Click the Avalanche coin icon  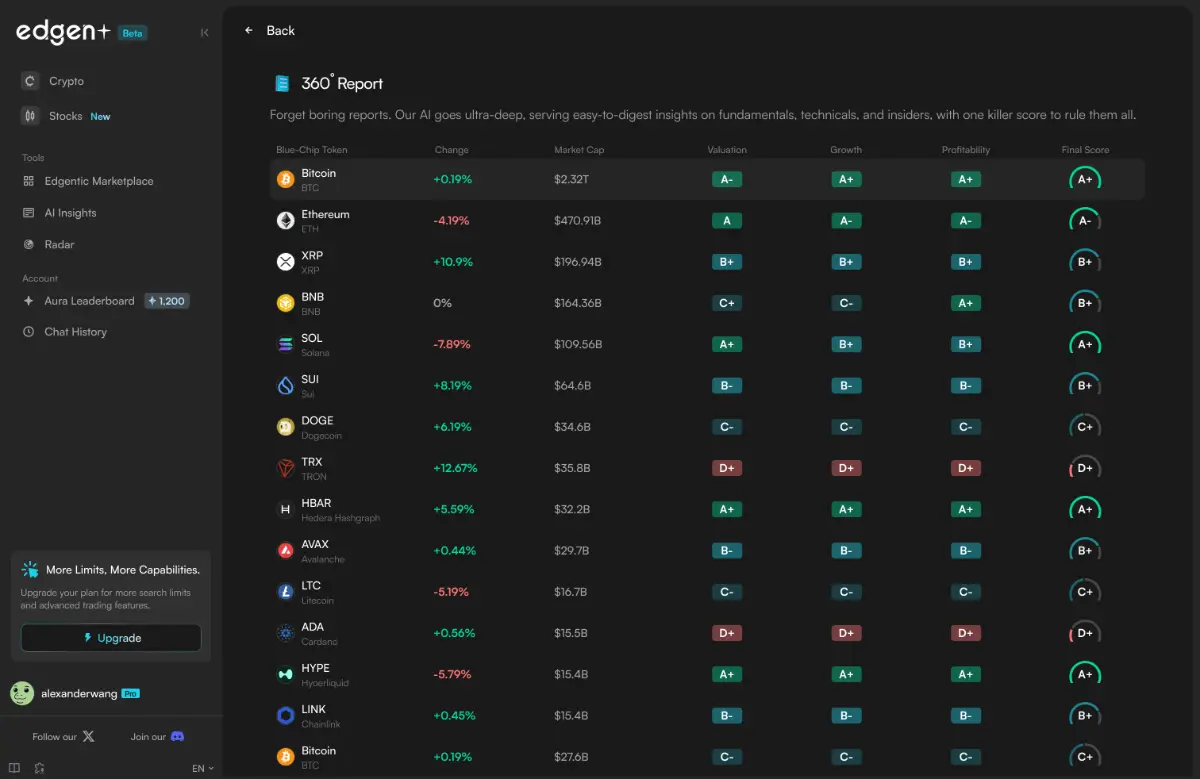point(285,550)
